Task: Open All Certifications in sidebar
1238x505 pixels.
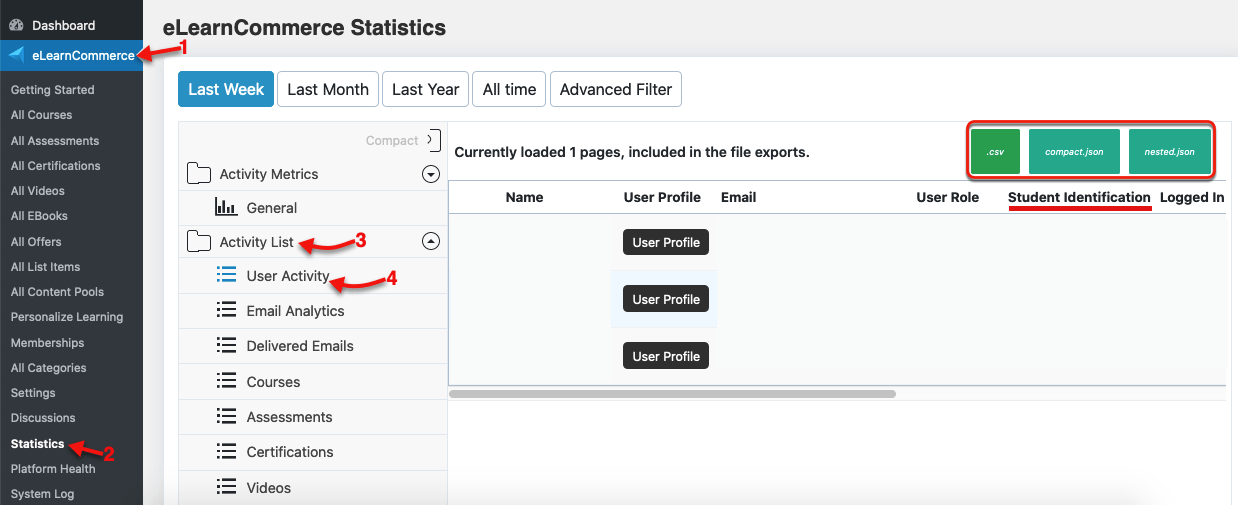Action: 55,166
